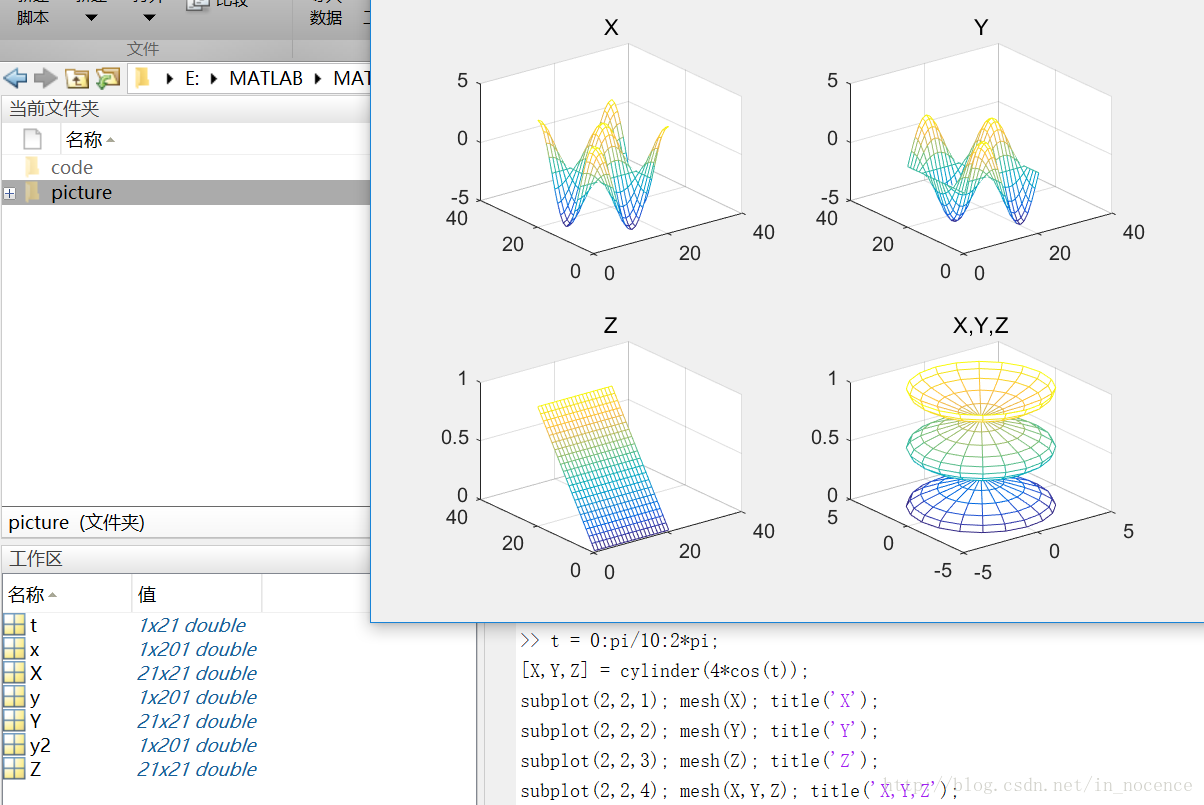Viewport: 1204px width, 805px height.
Task: Select the y2 variable in workspace
Action: (40, 746)
